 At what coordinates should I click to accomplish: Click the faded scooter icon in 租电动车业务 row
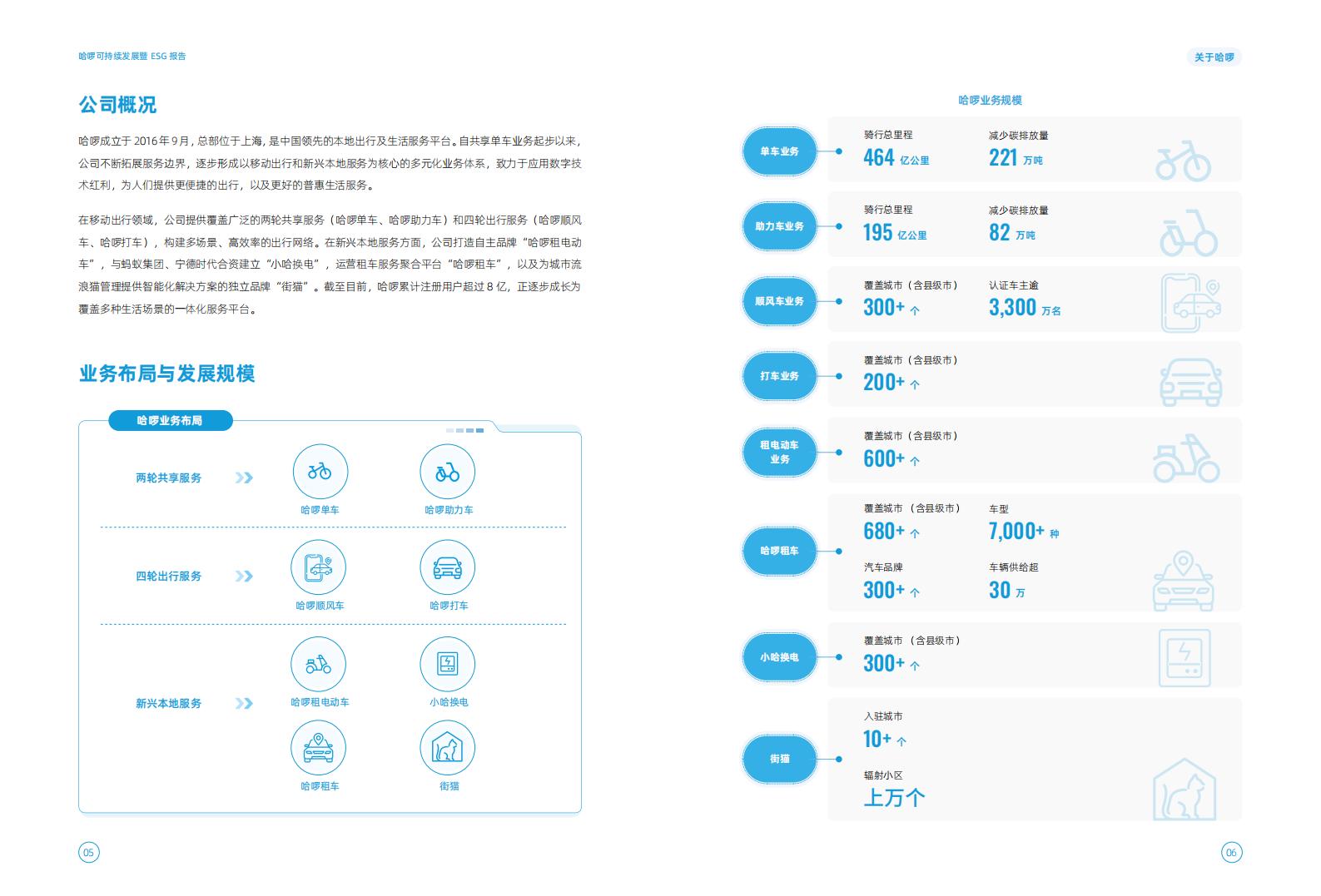(1186, 458)
